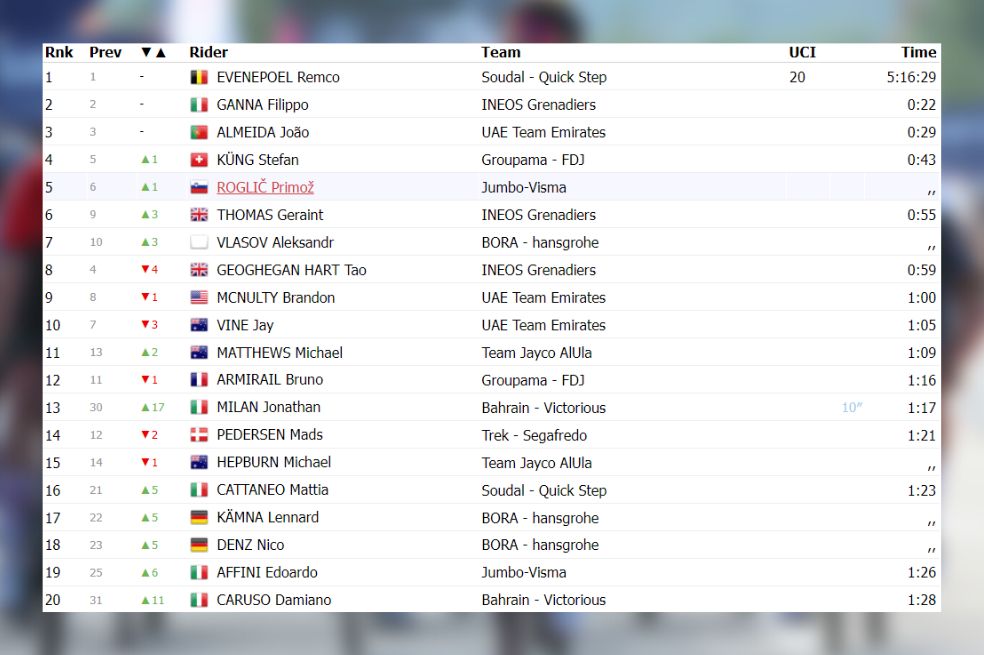
Task: Sort table by the UCI column header
Action: tap(802, 52)
